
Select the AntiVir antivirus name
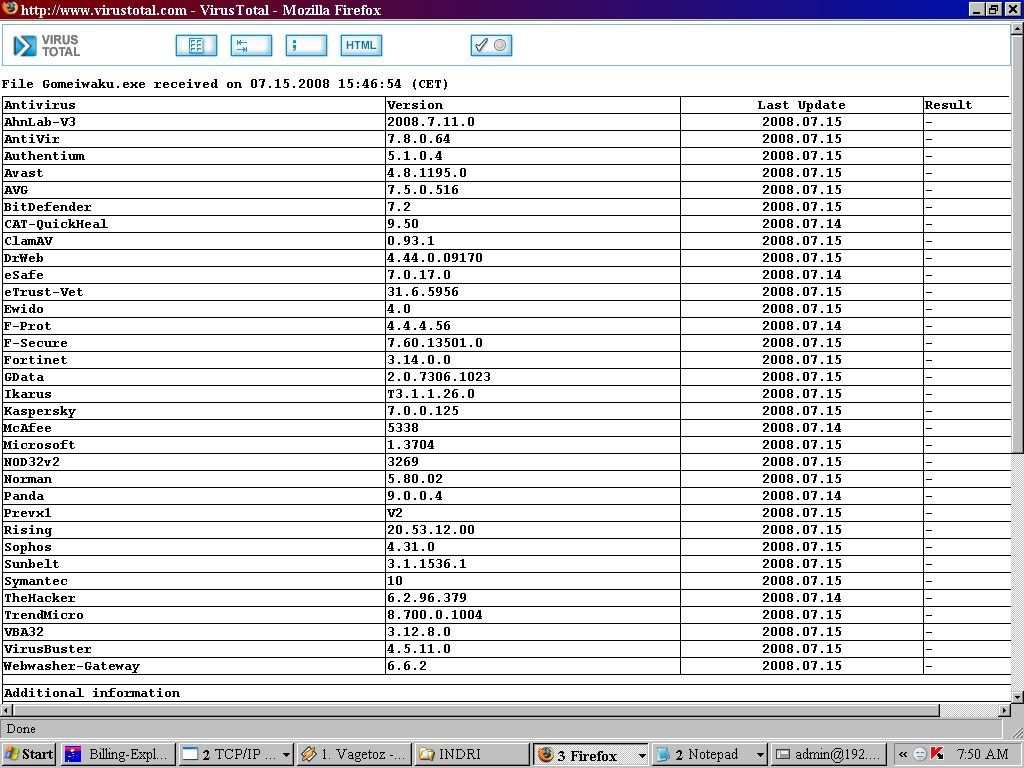click(x=31, y=139)
